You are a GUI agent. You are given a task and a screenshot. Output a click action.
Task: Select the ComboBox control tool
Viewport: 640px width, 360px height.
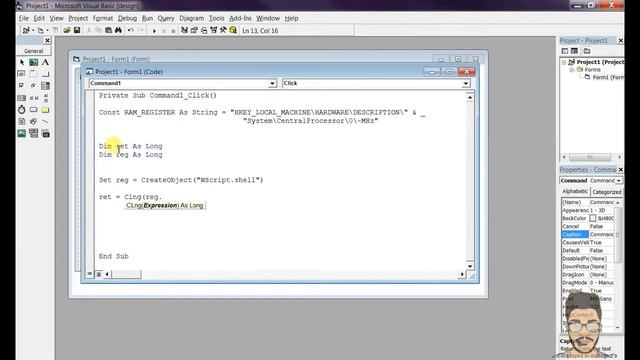(x=45, y=86)
